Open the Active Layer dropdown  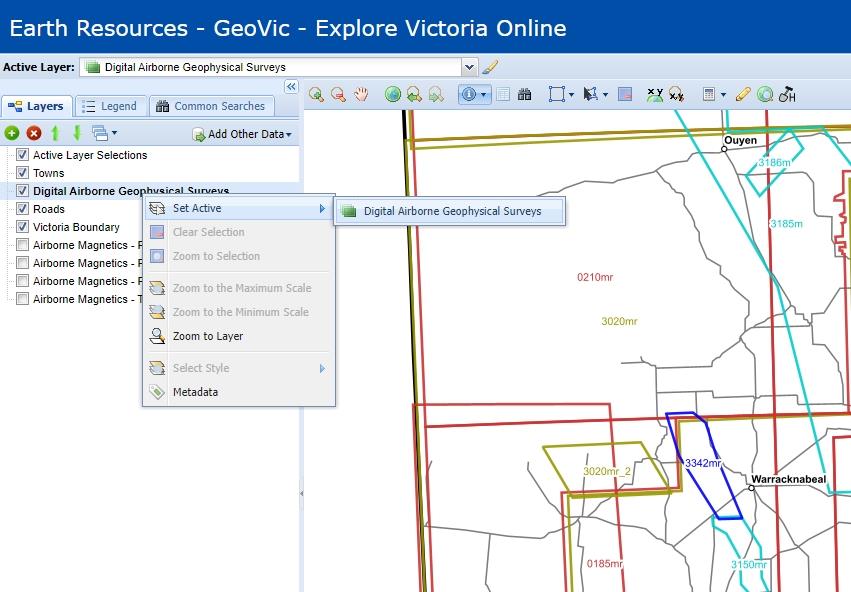[469, 67]
